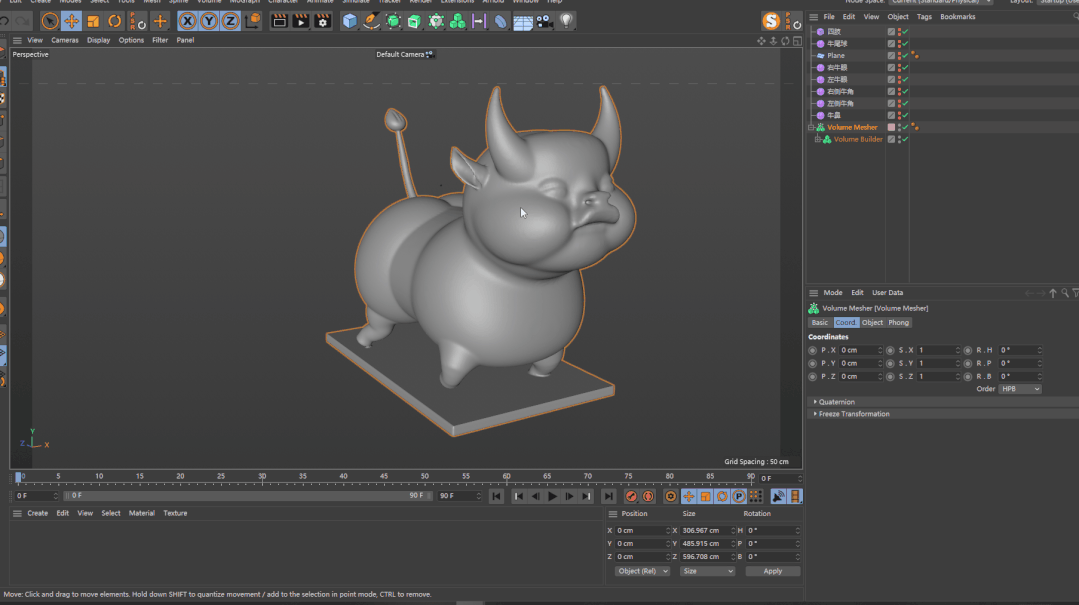This screenshot has height=605, width=1079.
Task: Add a Camera object
Action: [x=544, y=21]
